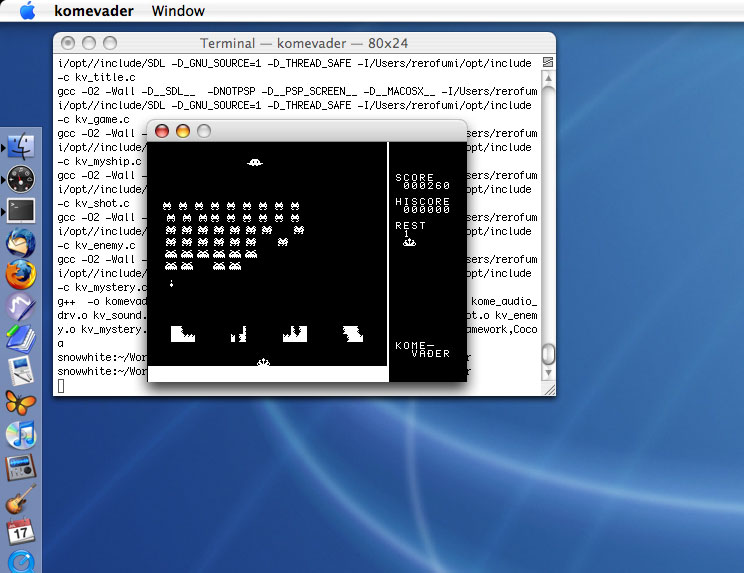
Task: Minimize the Terminal window
Action: click(89, 43)
